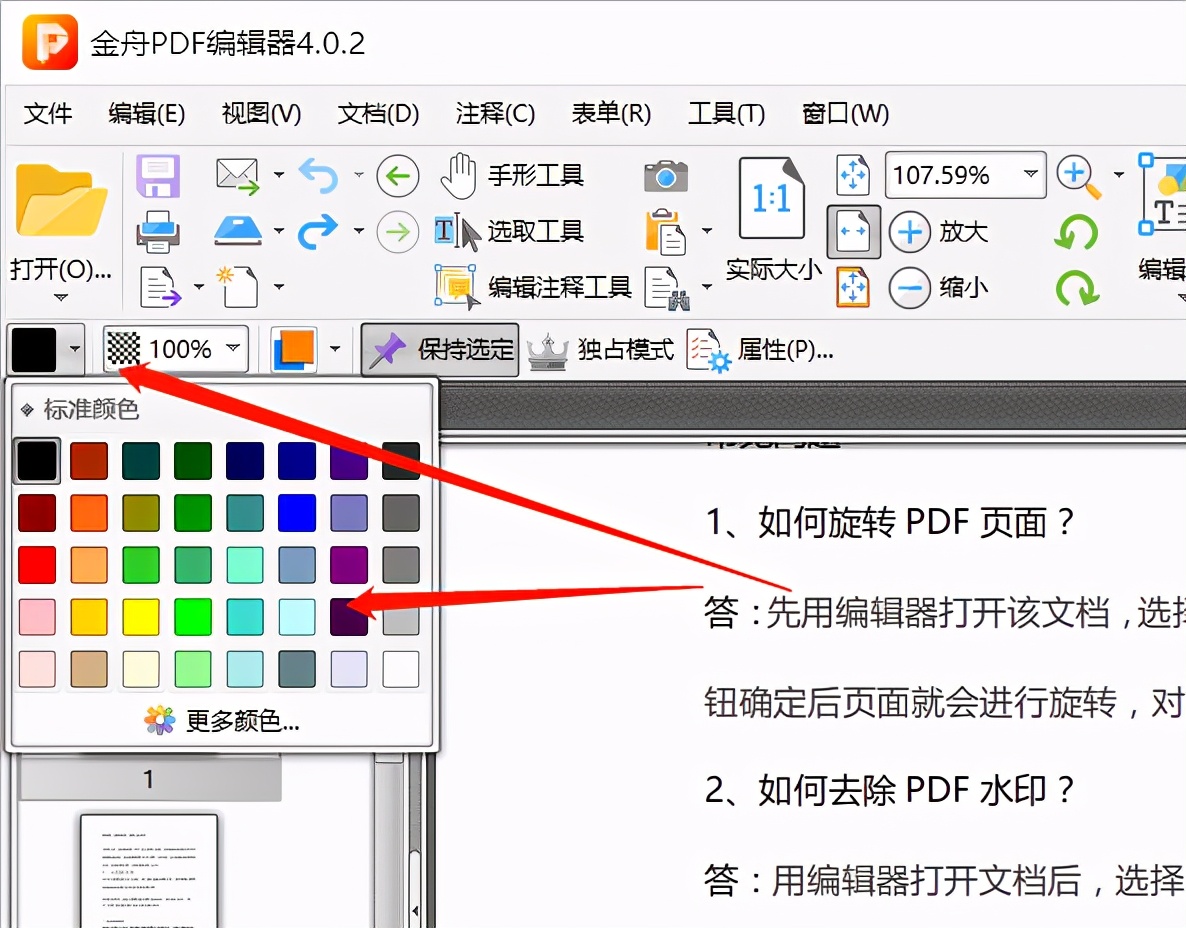Image resolution: width=1186 pixels, height=928 pixels.
Task: Pick the dark purple swatch in fourth row
Action: coord(349,616)
